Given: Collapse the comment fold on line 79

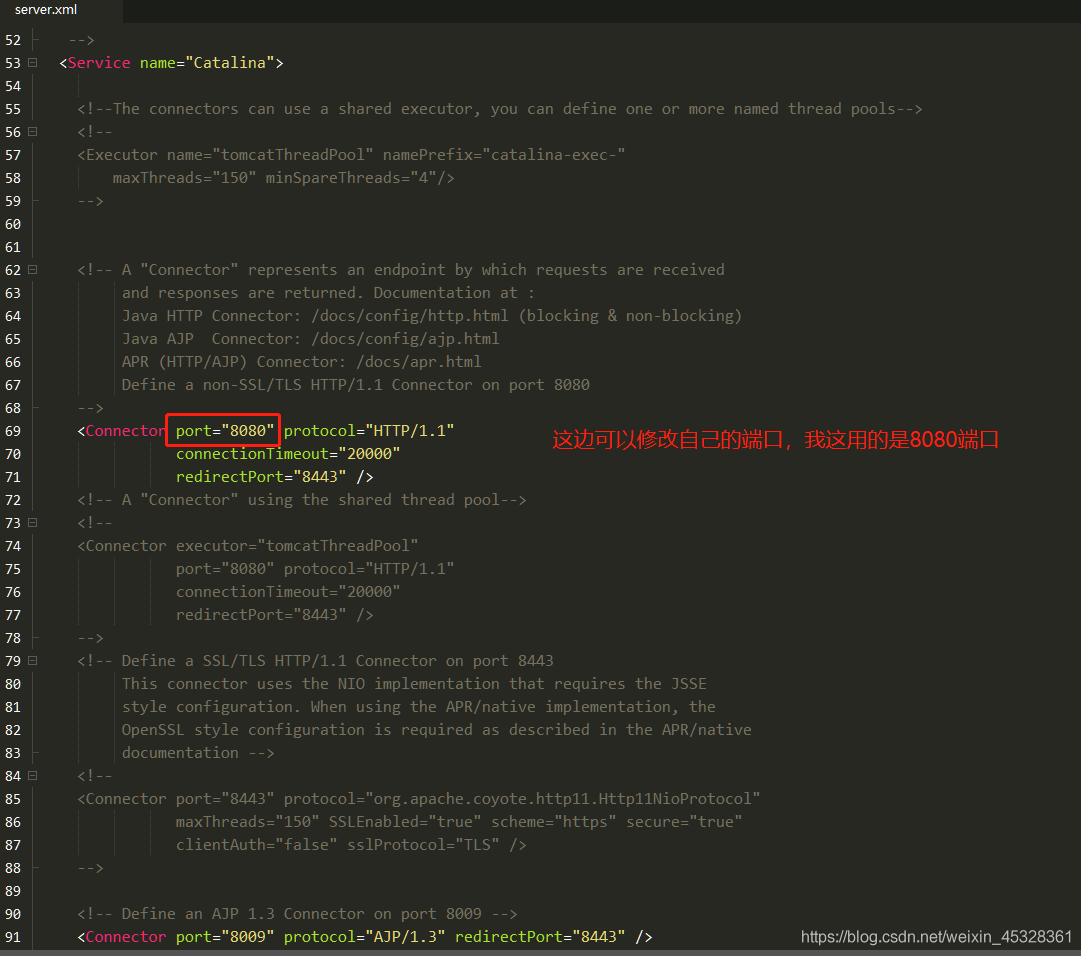Looking at the screenshot, I should click(32, 660).
